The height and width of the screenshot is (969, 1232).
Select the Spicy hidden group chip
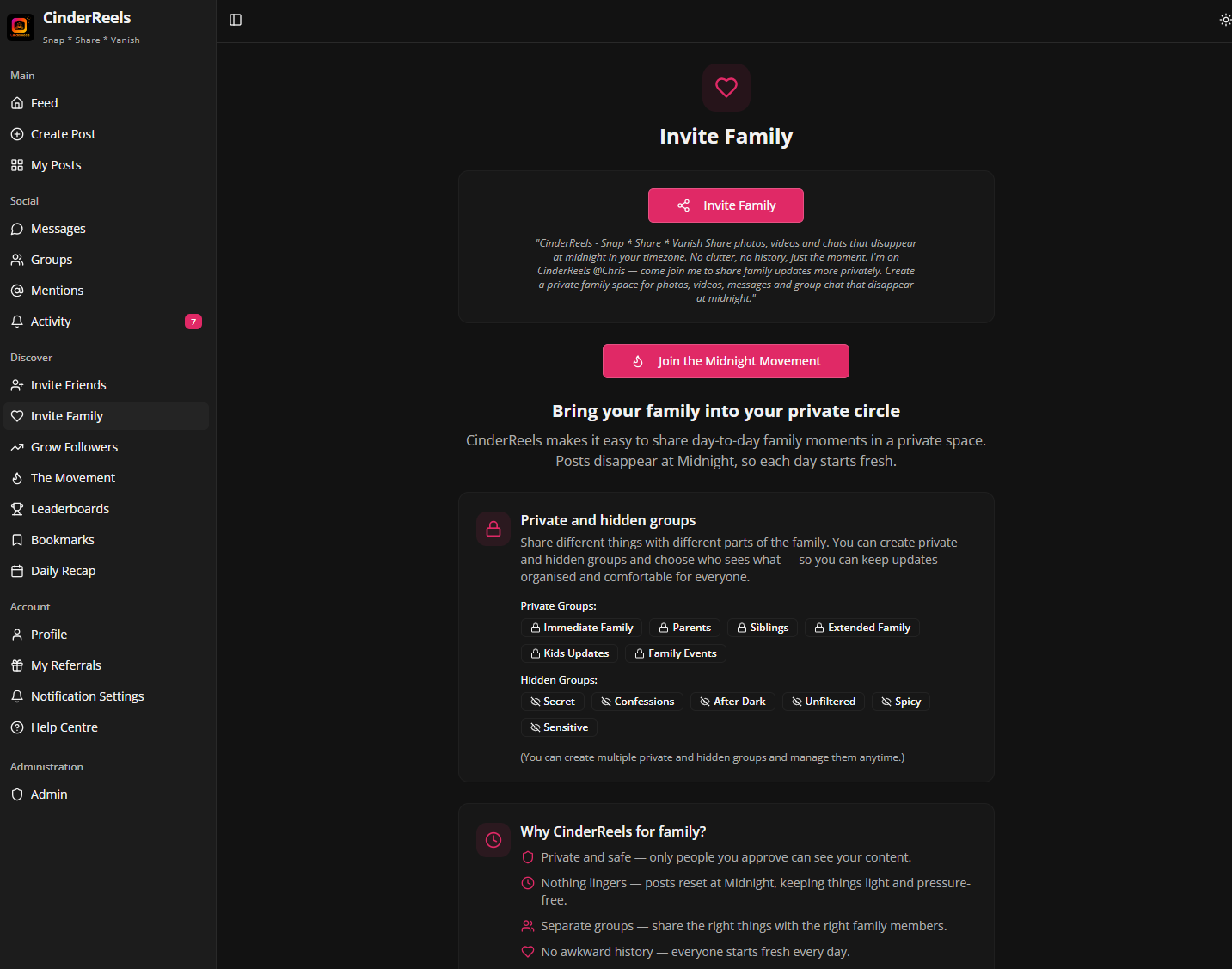pos(901,702)
